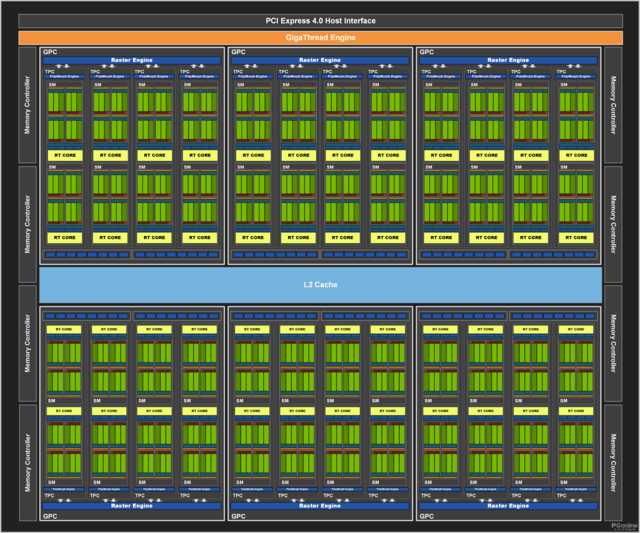640x533 pixels.
Task: Click the PCI Express 4.0 Host Interface bar
Action: [320, 21]
